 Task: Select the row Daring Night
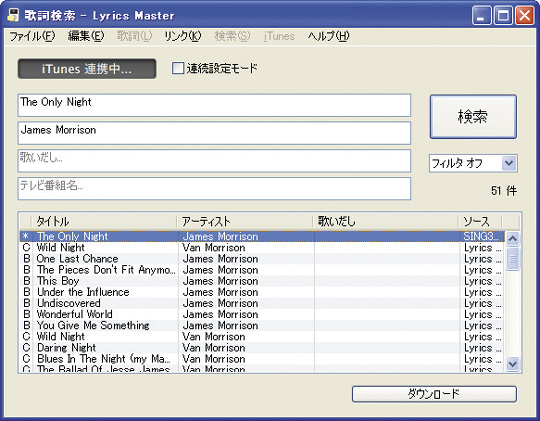(x=262, y=348)
